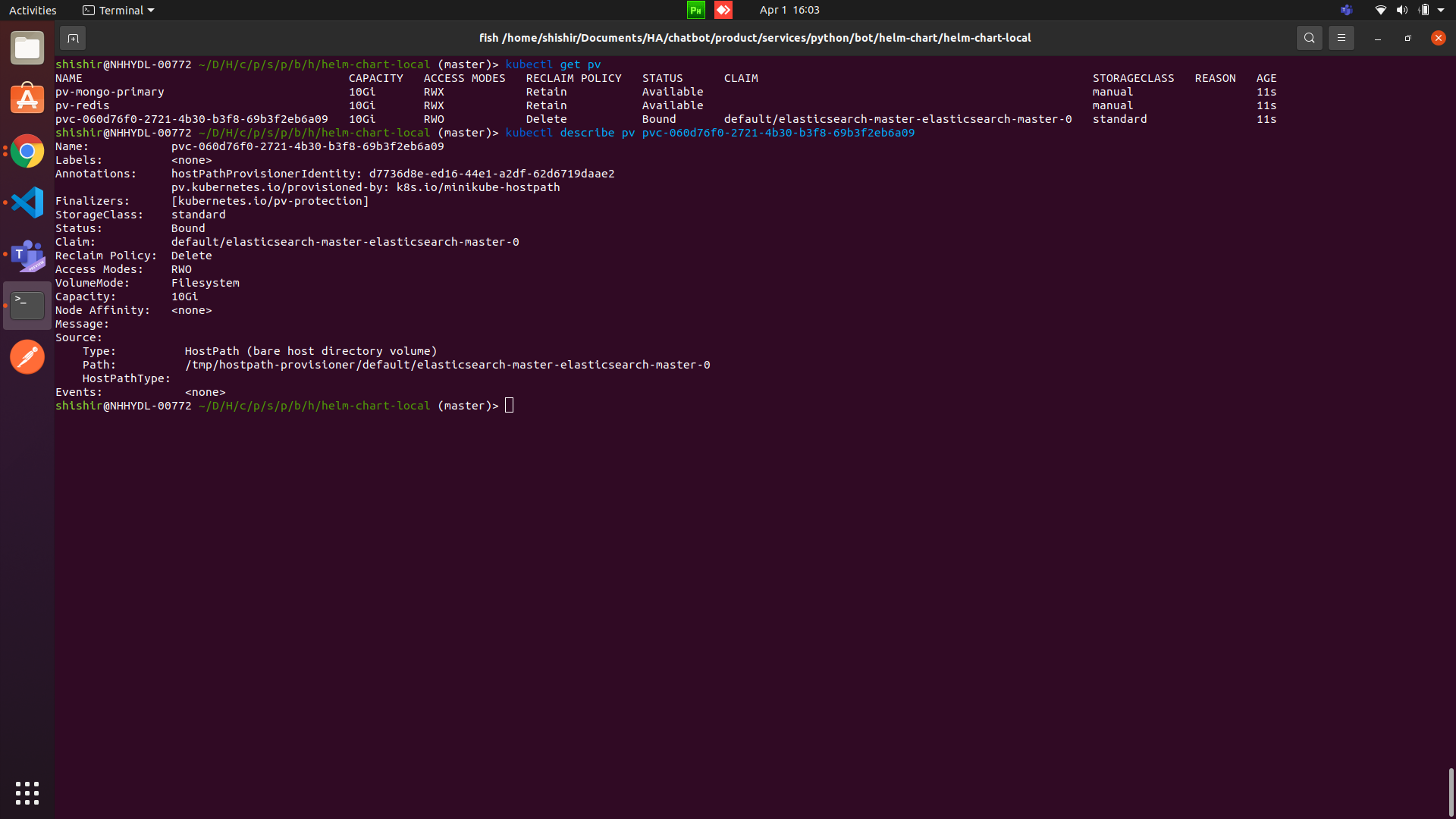Click the new terminal tab icon
This screenshot has height=819, width=1456.
click(x=73, y=38)
